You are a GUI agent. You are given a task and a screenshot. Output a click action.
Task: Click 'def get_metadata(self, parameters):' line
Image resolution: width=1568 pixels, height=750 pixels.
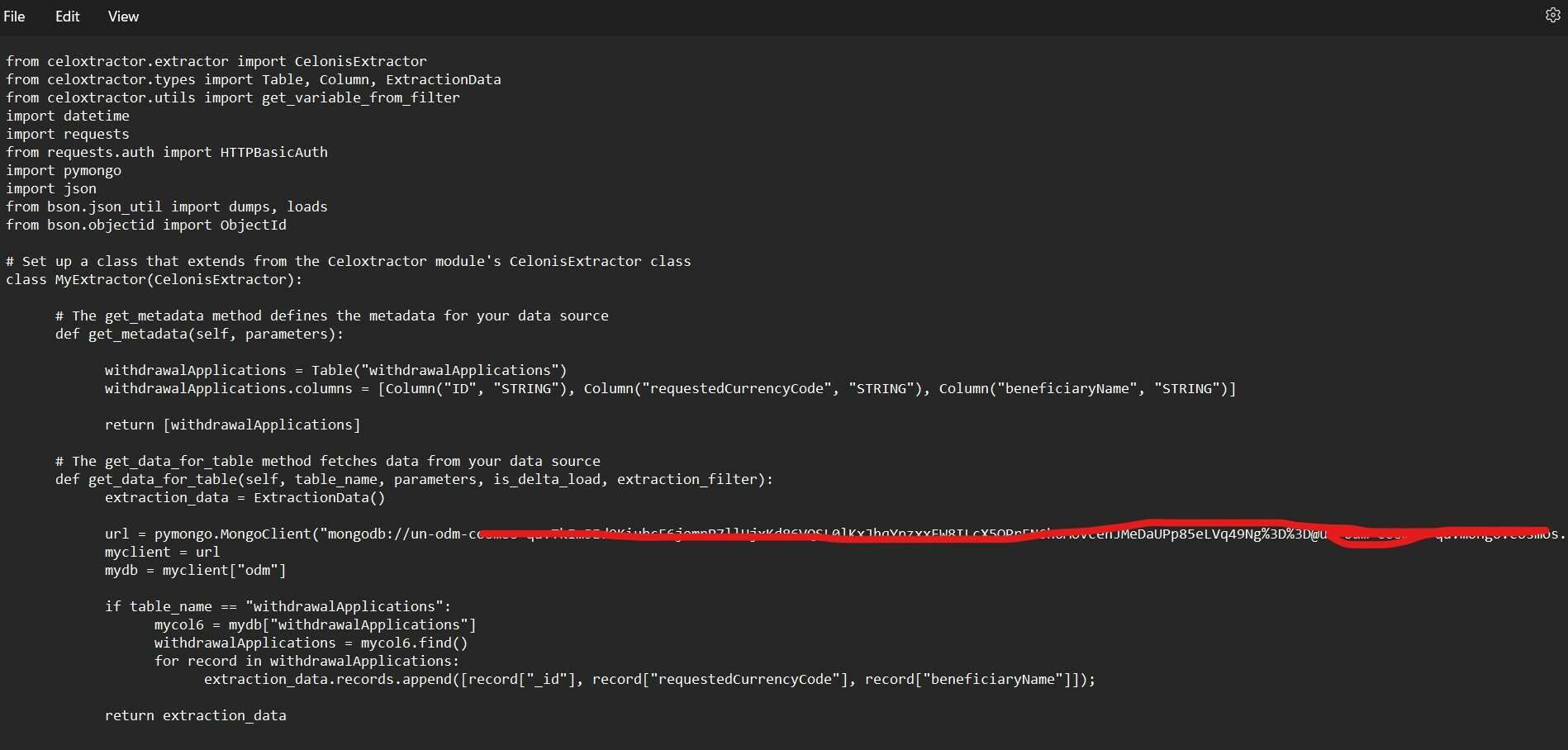coord(200,334)
